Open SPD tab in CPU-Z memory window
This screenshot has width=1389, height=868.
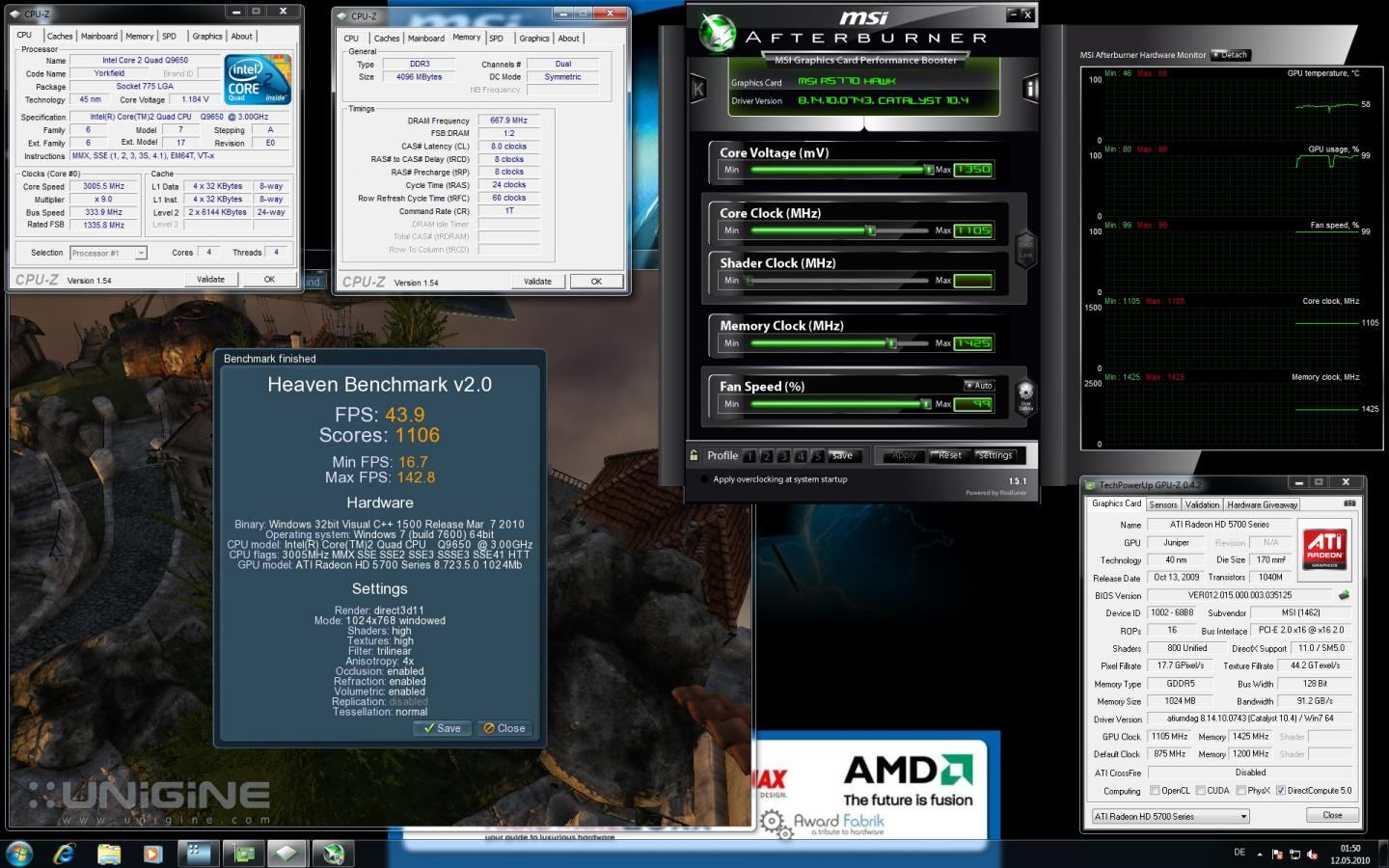496,39
